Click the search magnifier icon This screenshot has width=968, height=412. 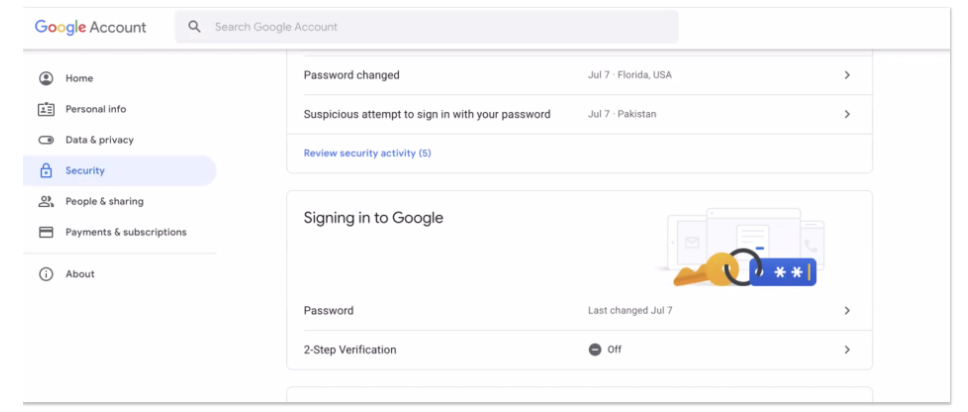(195, 27)
